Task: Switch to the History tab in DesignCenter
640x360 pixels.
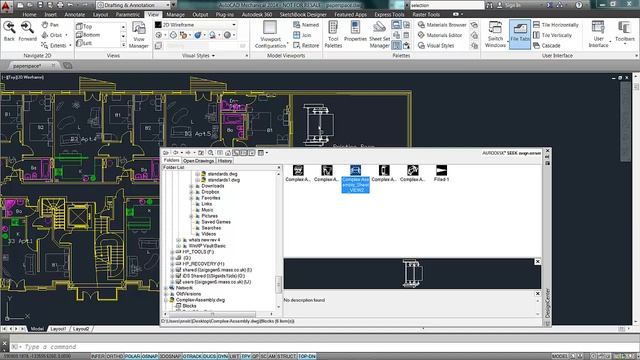Action: coord(224,161)
